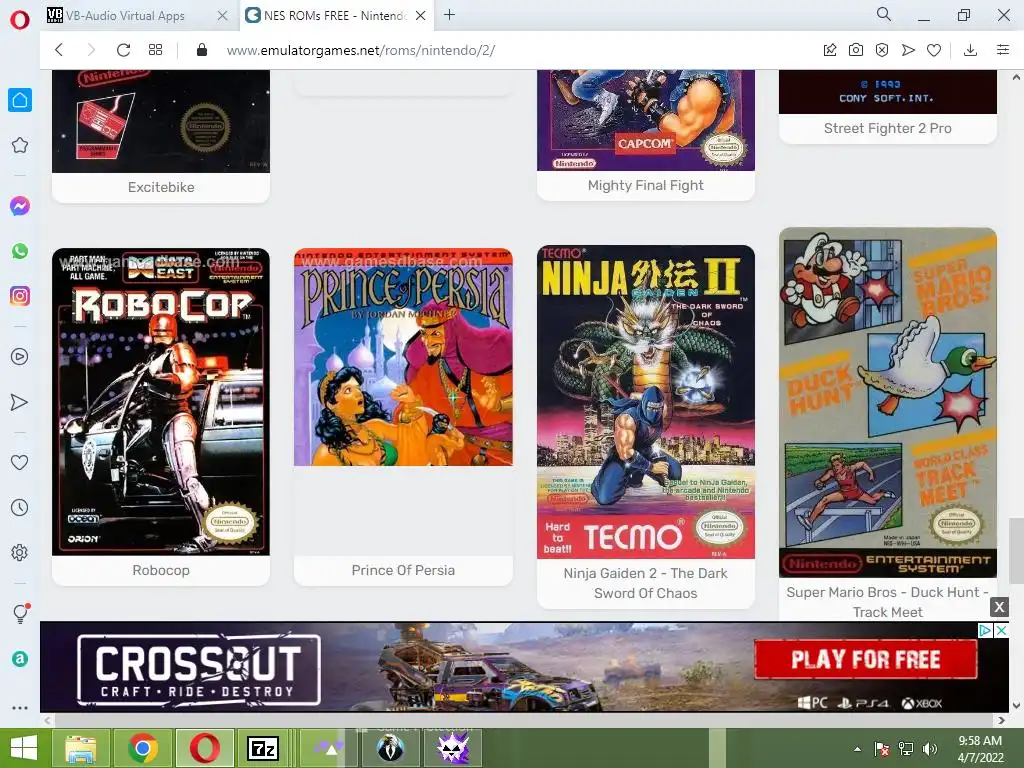Click the edit snapshot icon in the address bar
Image resolution: width=1024 pixels, height=768 pixels.
(x=830, y=50)
